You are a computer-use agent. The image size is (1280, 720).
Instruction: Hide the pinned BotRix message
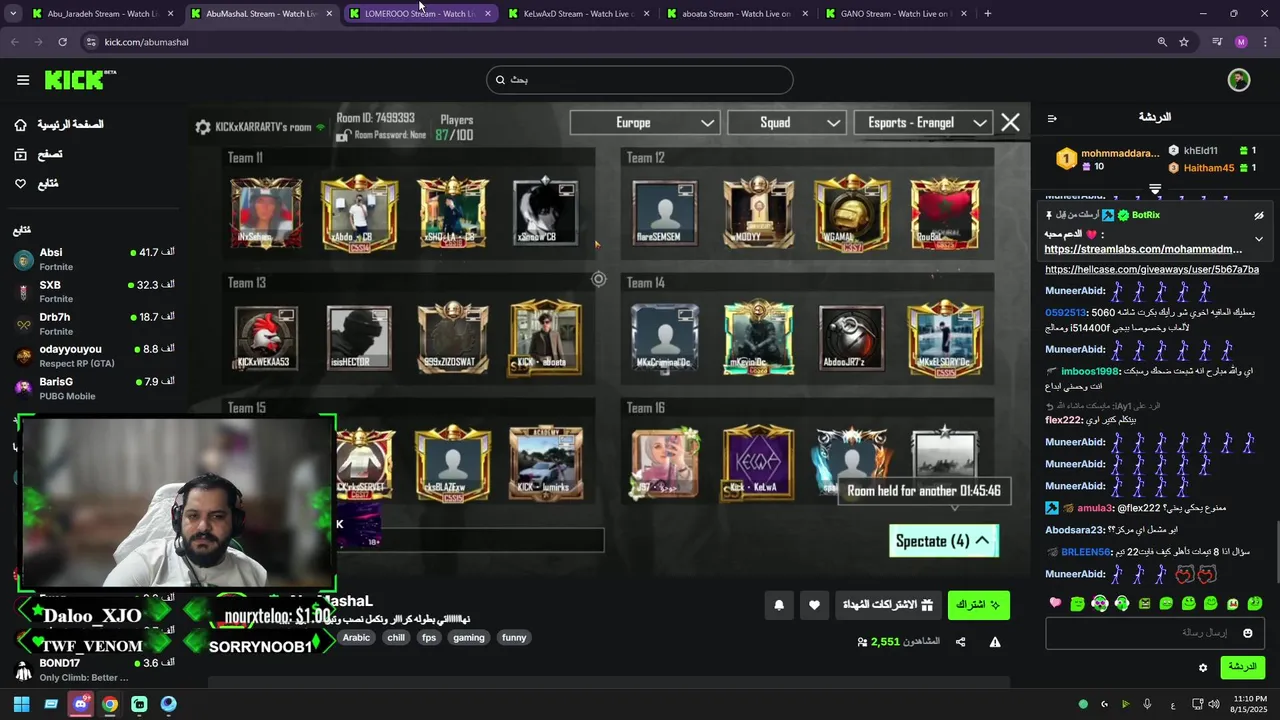coord(1259,215)
